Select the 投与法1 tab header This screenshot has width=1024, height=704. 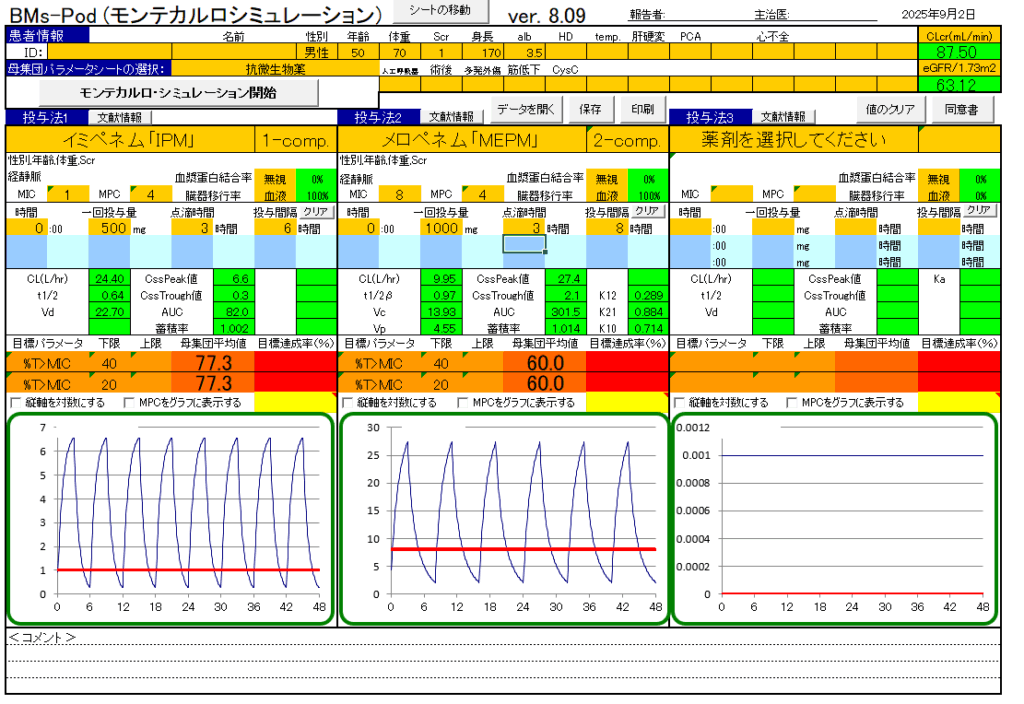[45, 117]
